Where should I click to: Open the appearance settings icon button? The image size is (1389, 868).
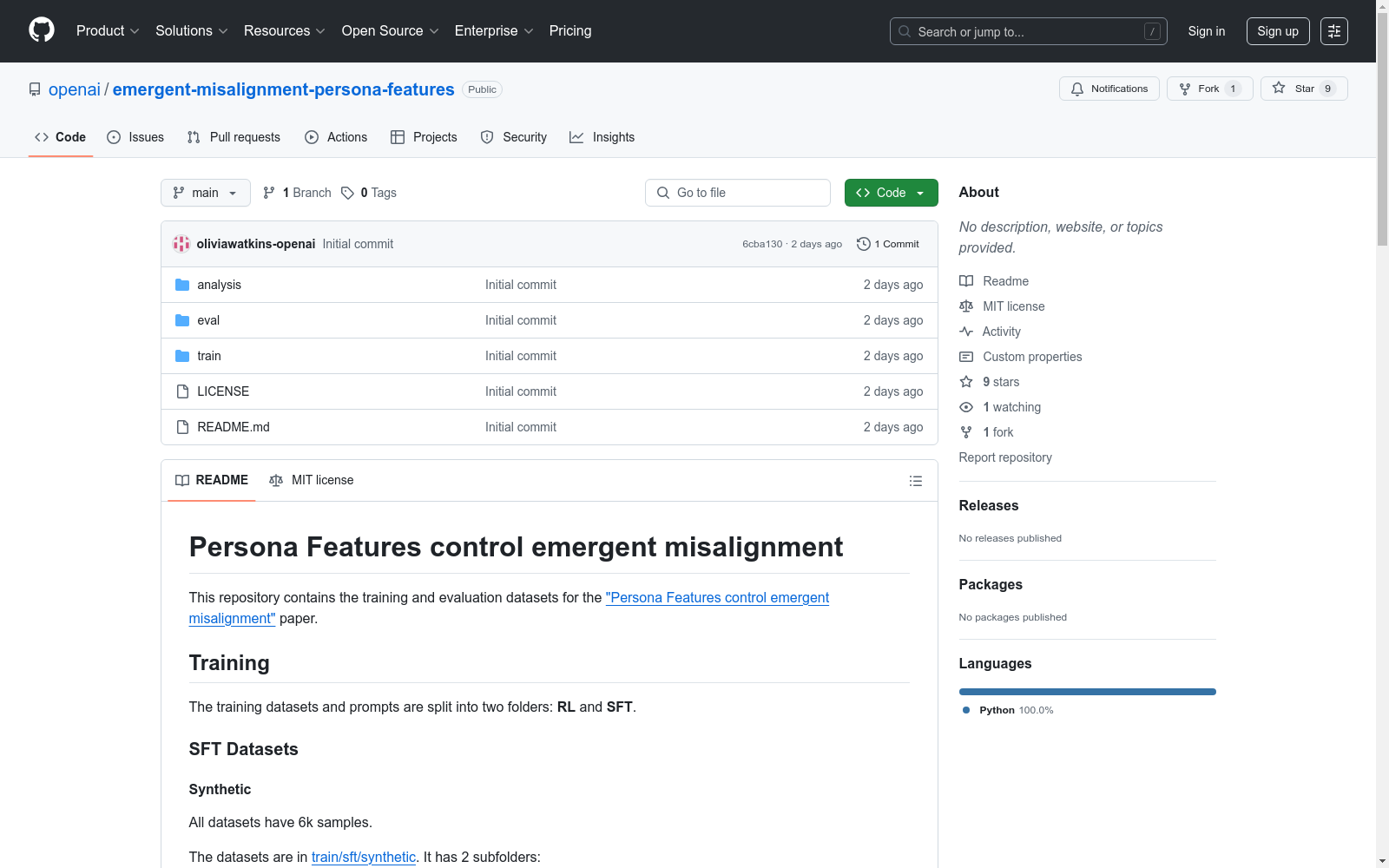pos(1334,31)
